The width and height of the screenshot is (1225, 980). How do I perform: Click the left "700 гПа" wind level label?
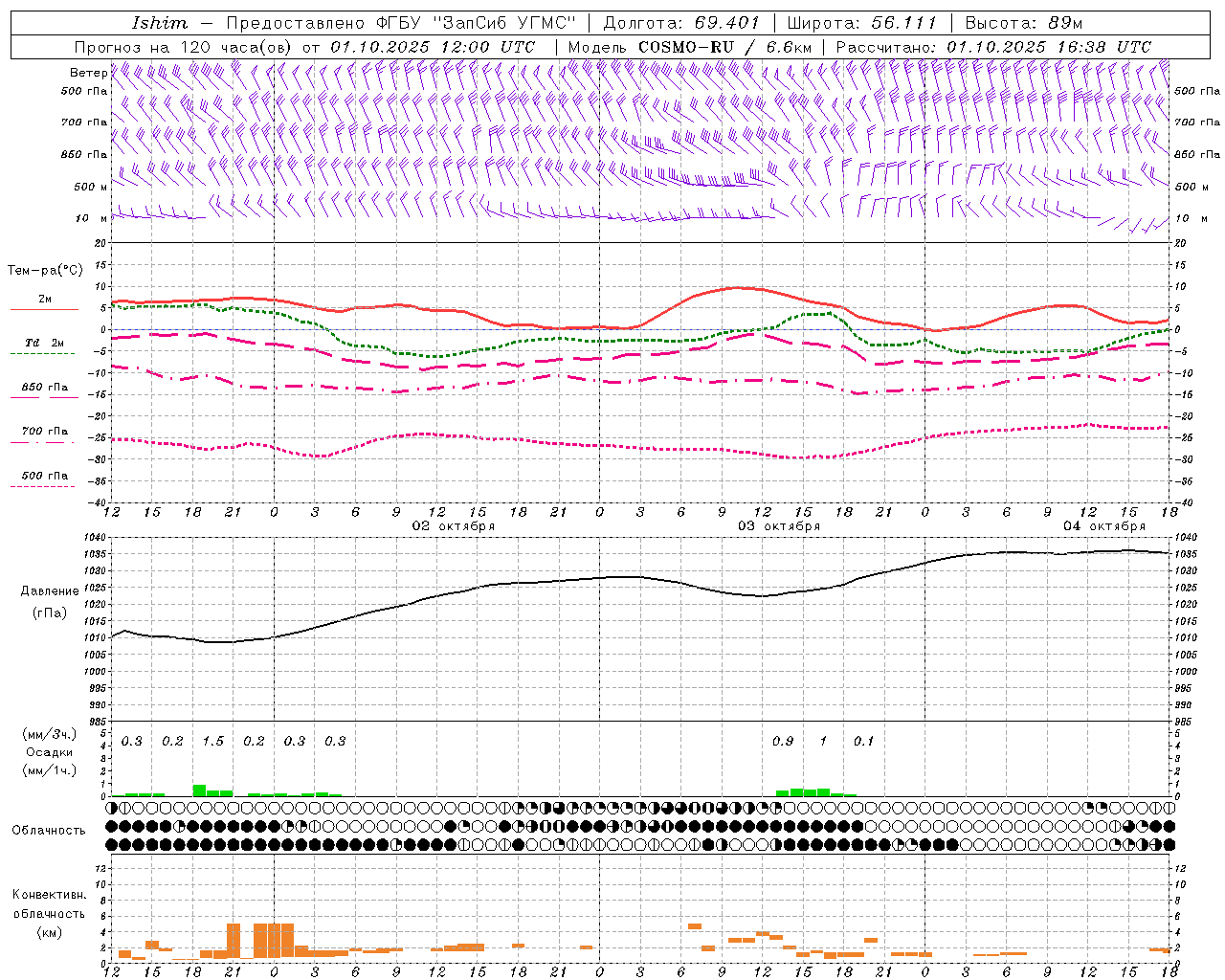coord(84,122)
